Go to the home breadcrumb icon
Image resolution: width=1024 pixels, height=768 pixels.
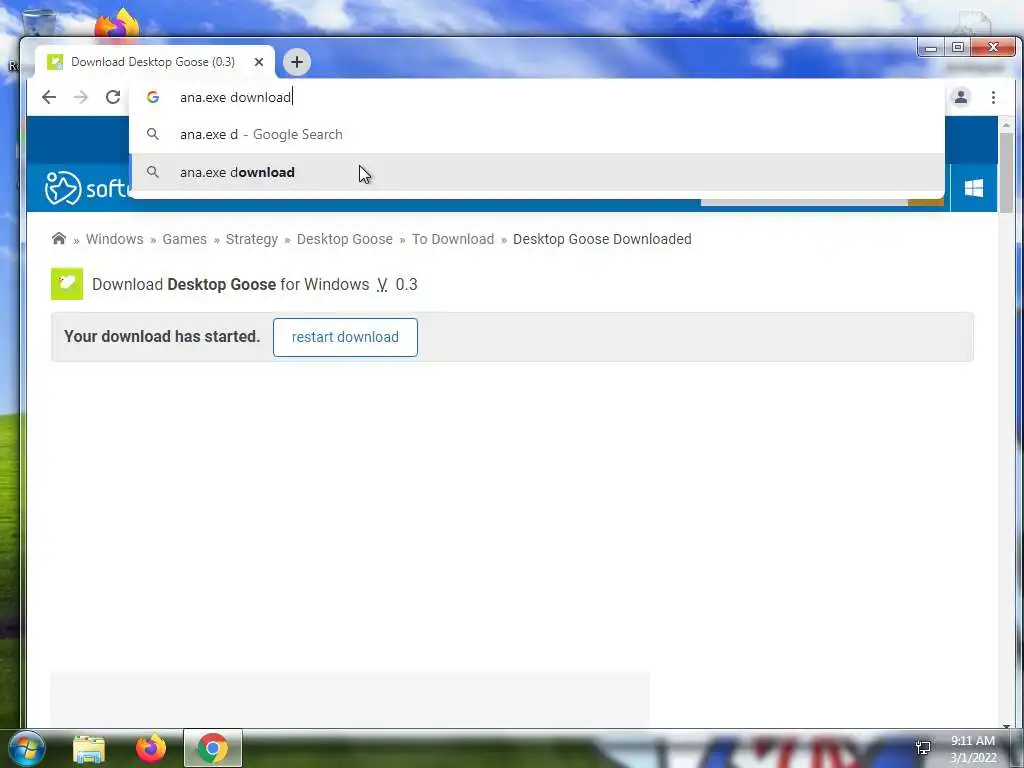point(59,238)
